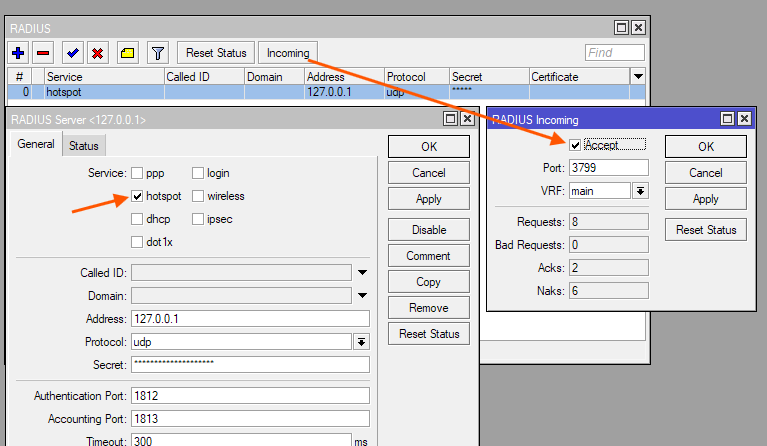Toggle the dhcp service checkbox
Image resolution: width=767 pixels, height=446 pixels.
pyautogui.click(x=137, y=219)
